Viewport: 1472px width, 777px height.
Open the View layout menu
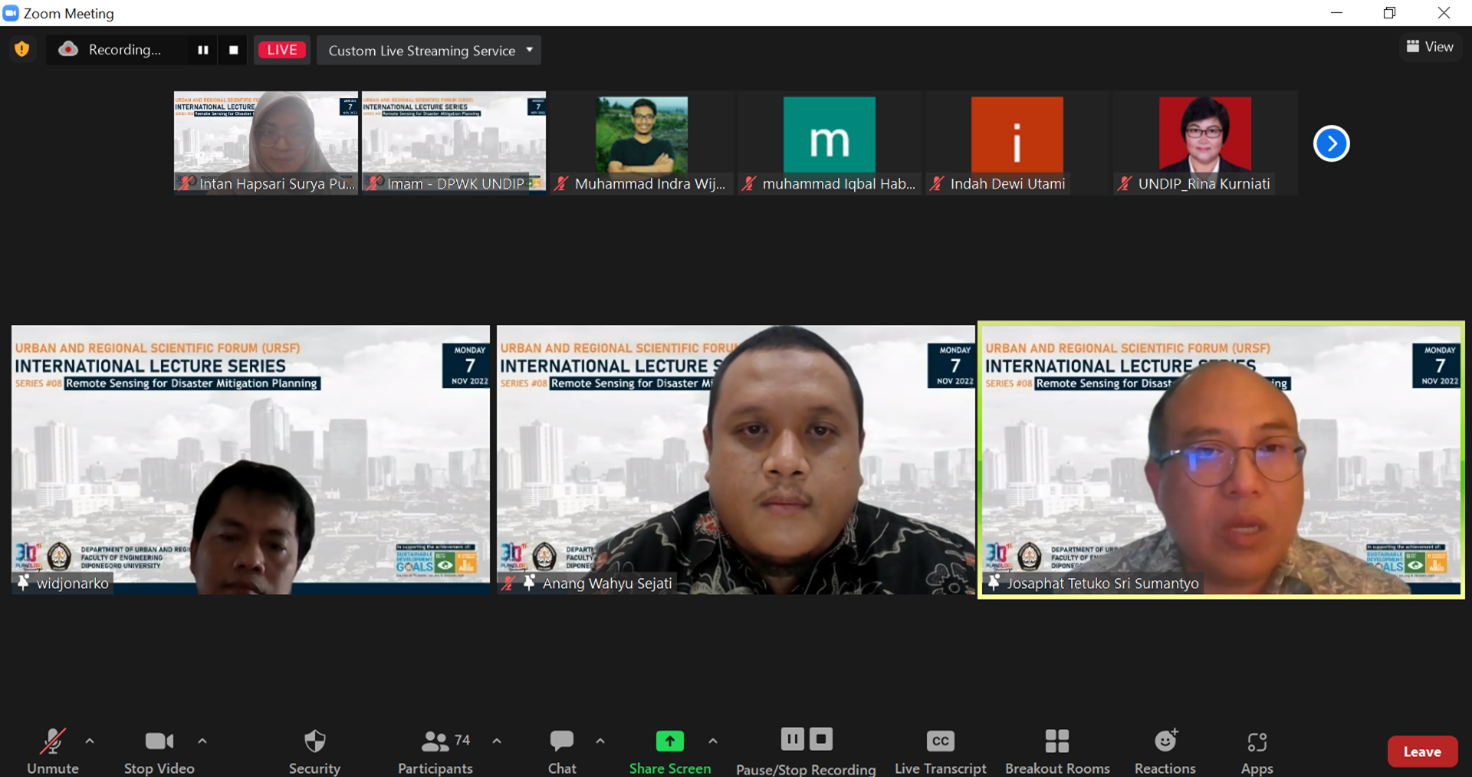(1429, 47)
